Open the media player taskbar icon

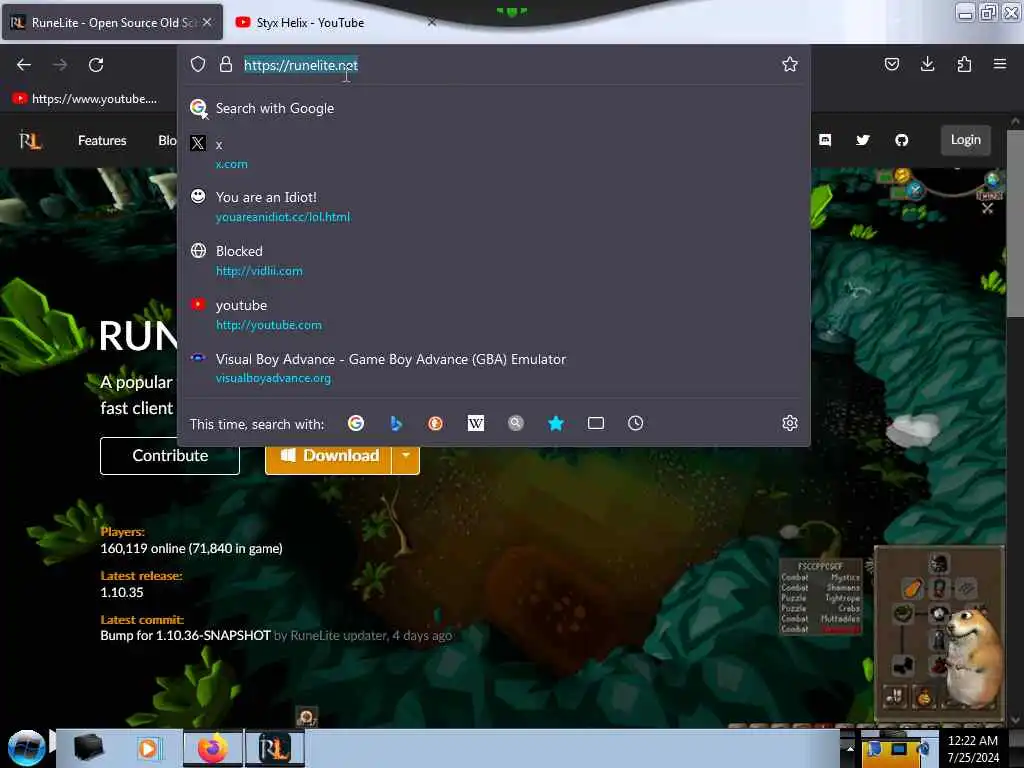148,748
